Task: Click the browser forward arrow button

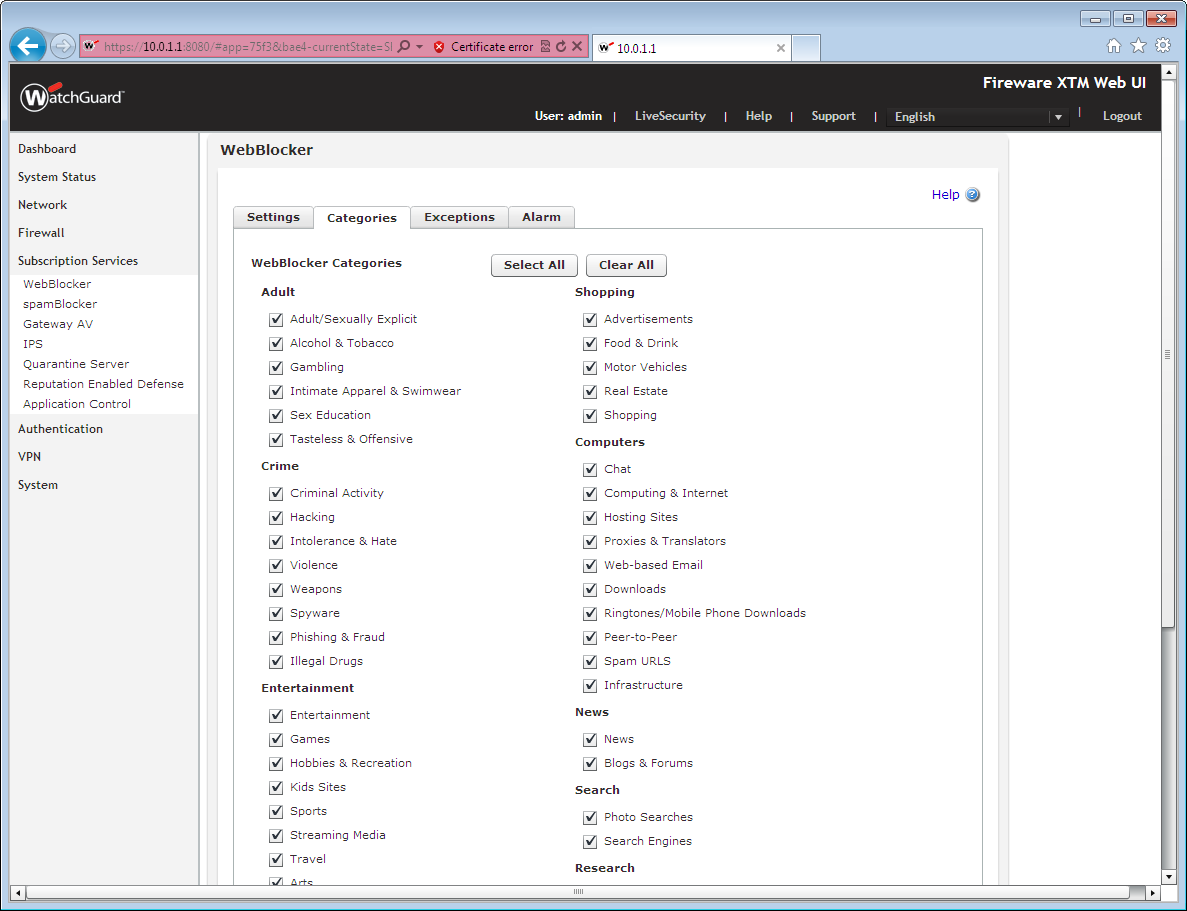Action: 63,46
